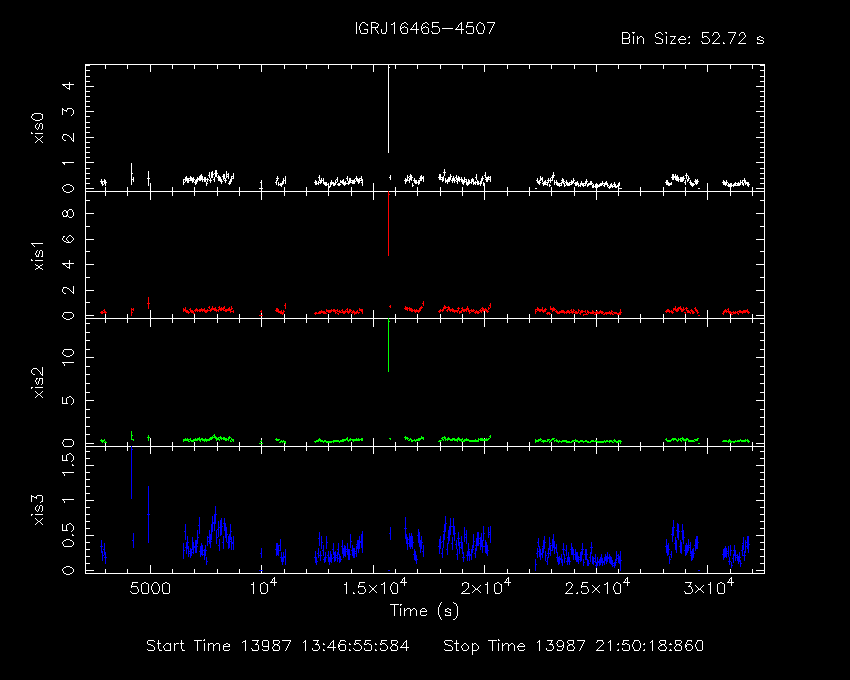Click the red spike in xis1 panel

388,224
